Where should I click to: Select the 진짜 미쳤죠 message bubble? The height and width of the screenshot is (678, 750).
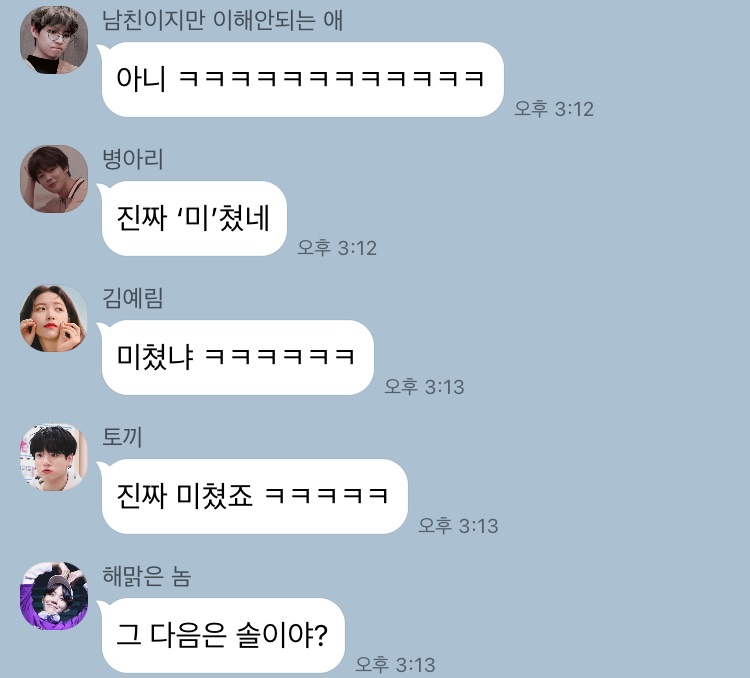[x=253, y=496]
